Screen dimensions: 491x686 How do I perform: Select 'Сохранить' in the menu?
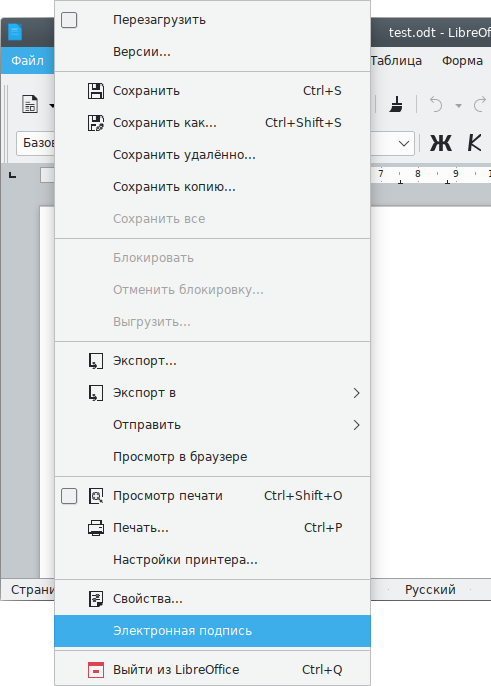[x=212, y=91]
